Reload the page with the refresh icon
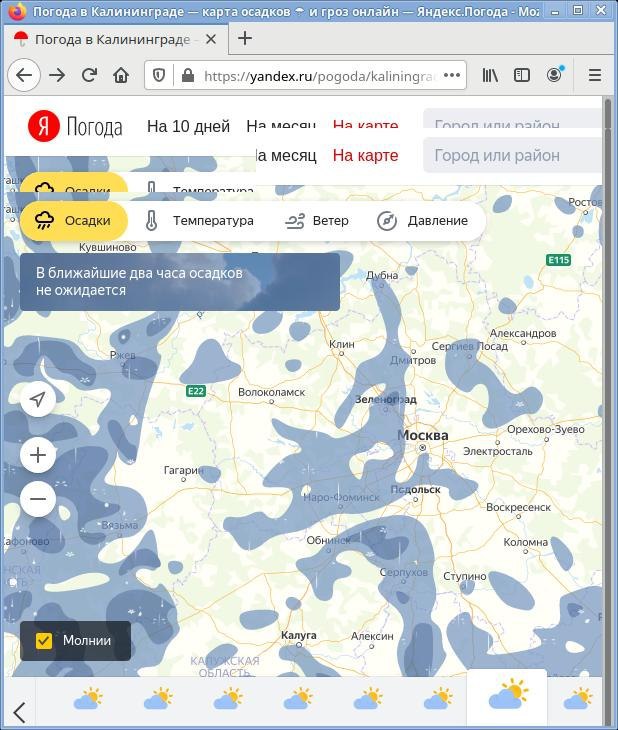This screenshot has width=618, height=730. click(x=89, y=75)
